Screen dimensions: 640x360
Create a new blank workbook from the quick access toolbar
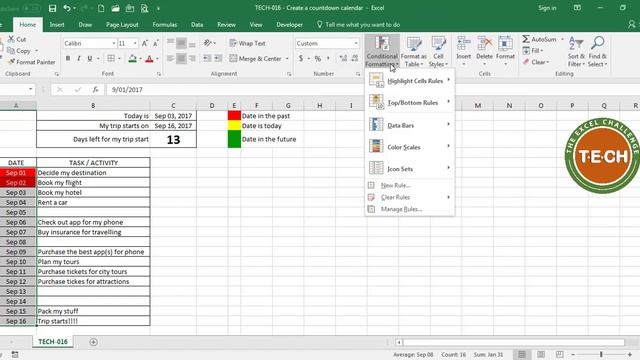pos(101,8)
